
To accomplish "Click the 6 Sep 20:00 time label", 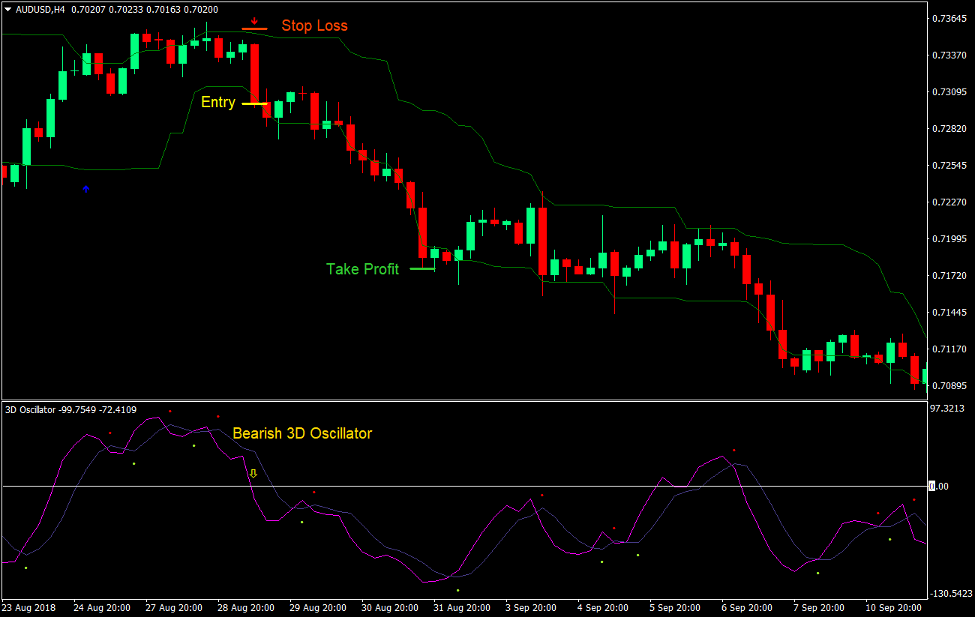I will (747, 607).
